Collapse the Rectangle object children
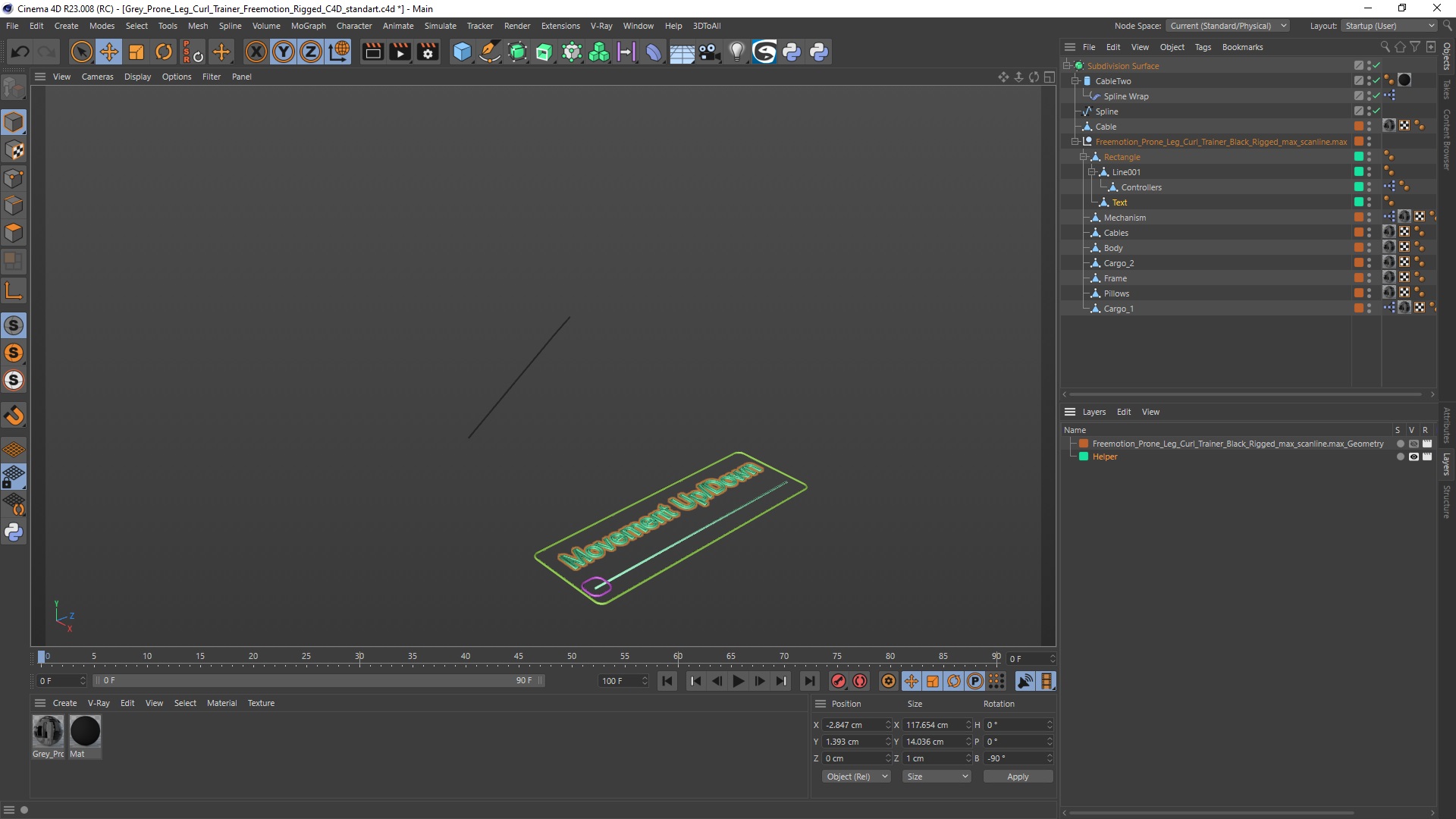1456x819 pixels. coord(1084,157)
